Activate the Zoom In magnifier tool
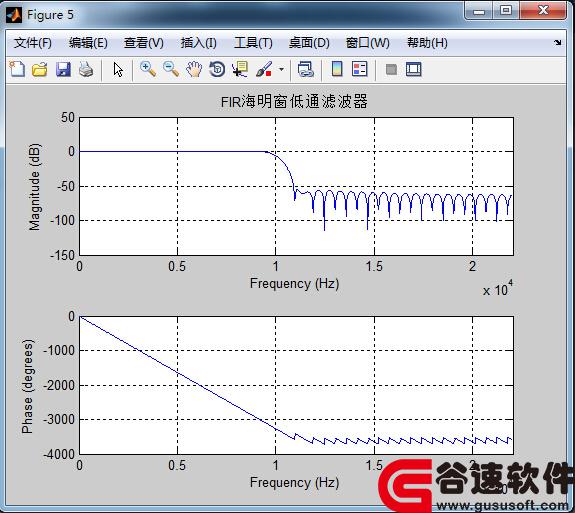The height and width of the screenshot is (513, 575). pyautogui.click(x=148, y=69)
